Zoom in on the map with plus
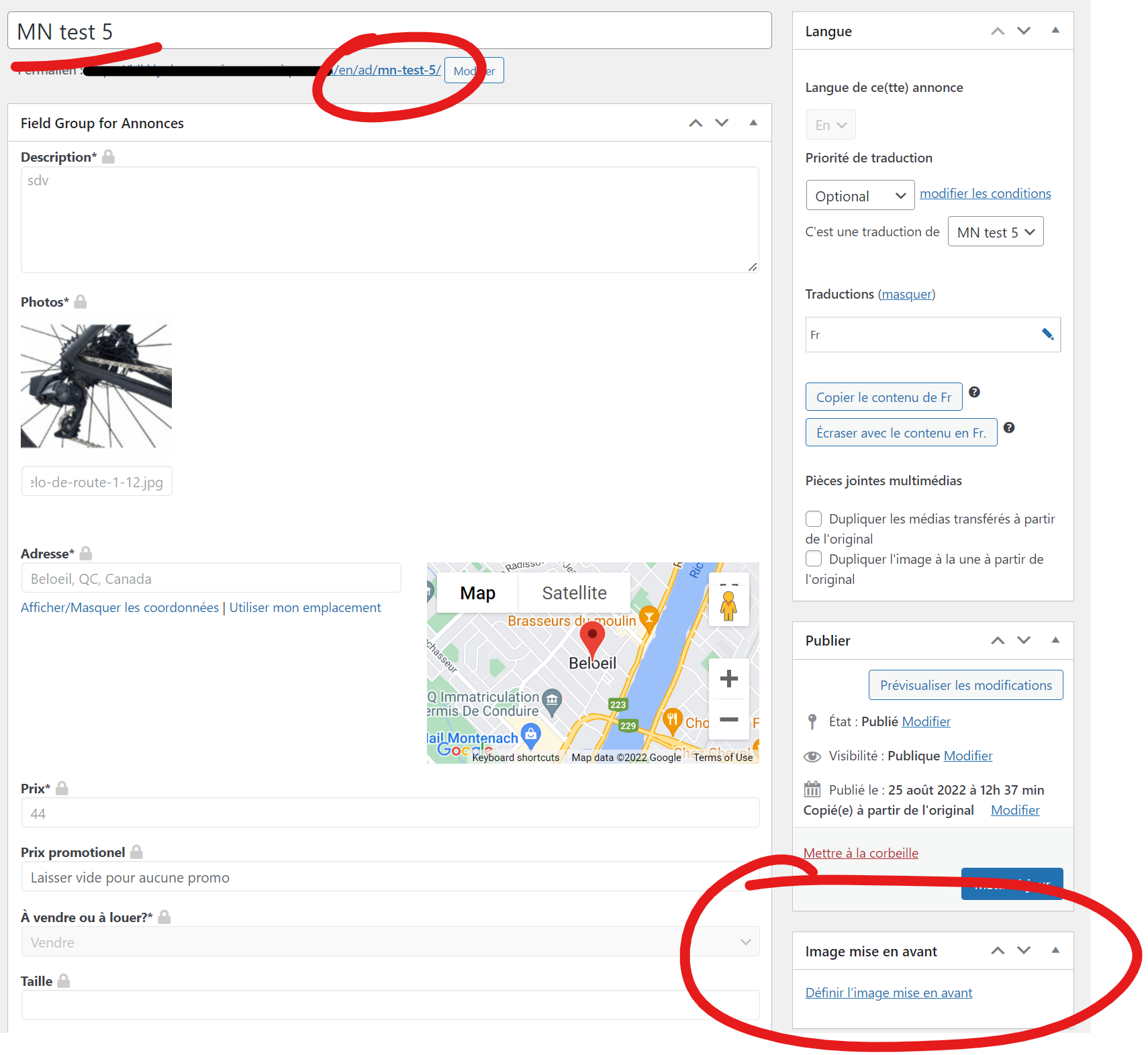The height and width of the screenshot is (1055, 1148). point(728,679)
